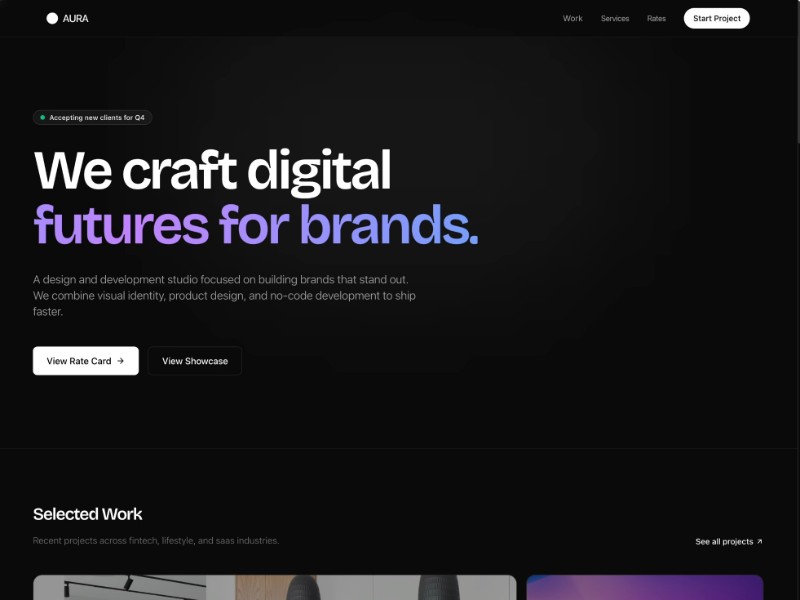
Task: Follow the See all projects link
Action: pos(724,542)
